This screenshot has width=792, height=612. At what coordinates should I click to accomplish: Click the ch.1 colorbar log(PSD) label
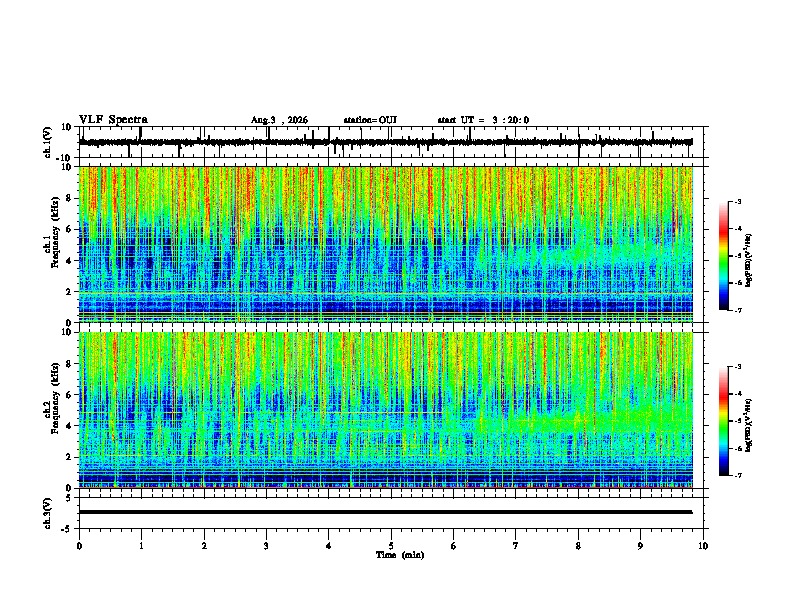[x=749, y=261]
